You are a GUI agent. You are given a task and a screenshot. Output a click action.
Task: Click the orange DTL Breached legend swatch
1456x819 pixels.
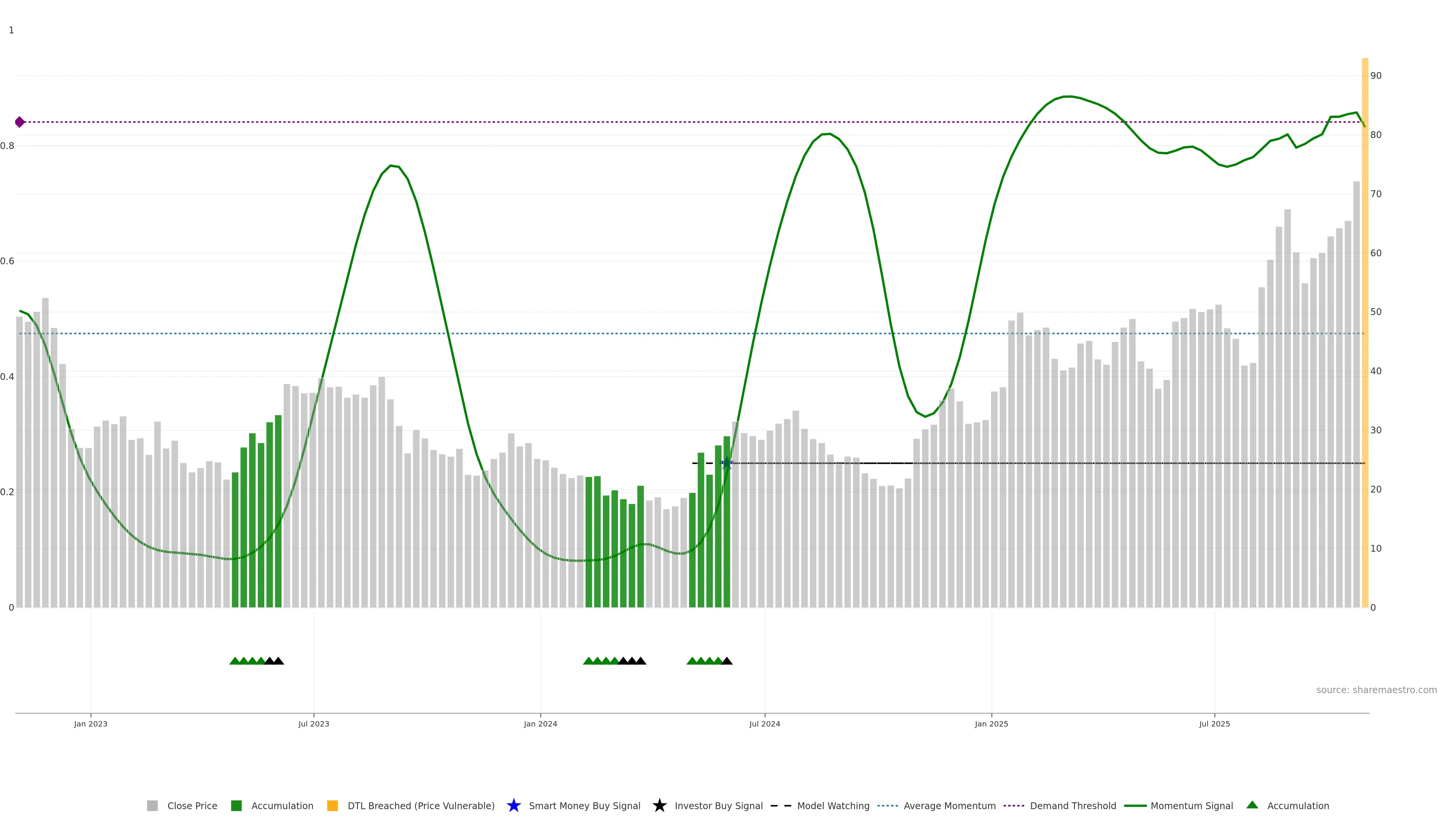(x=333, y=806)
